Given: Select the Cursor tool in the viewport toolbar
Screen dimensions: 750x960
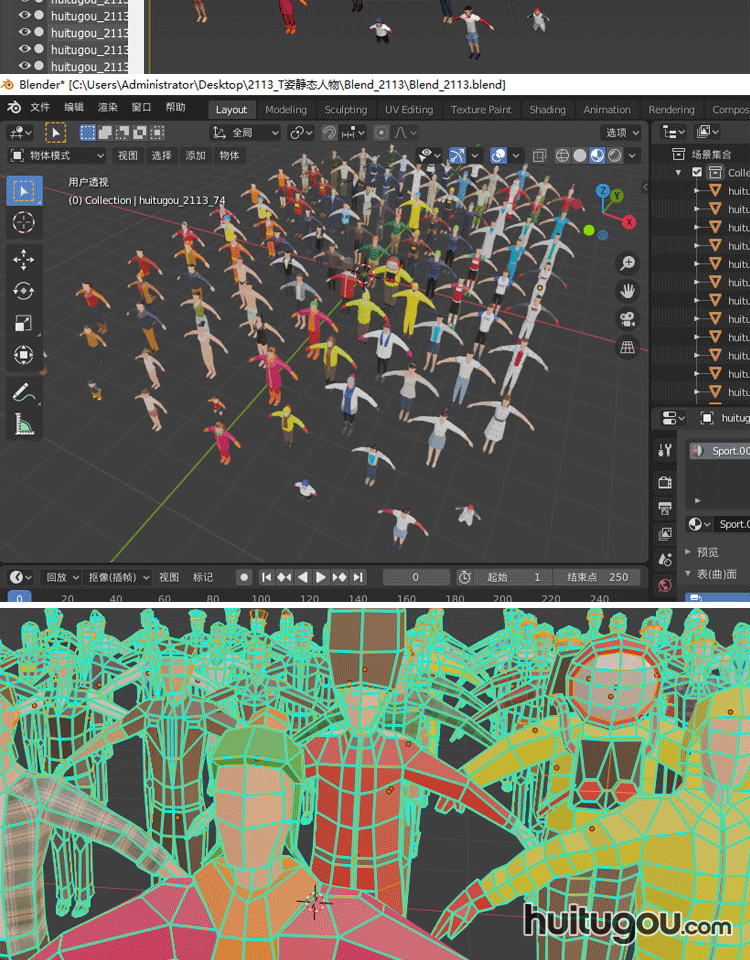Looking at the screenshot, I should (x=24, y=223).
